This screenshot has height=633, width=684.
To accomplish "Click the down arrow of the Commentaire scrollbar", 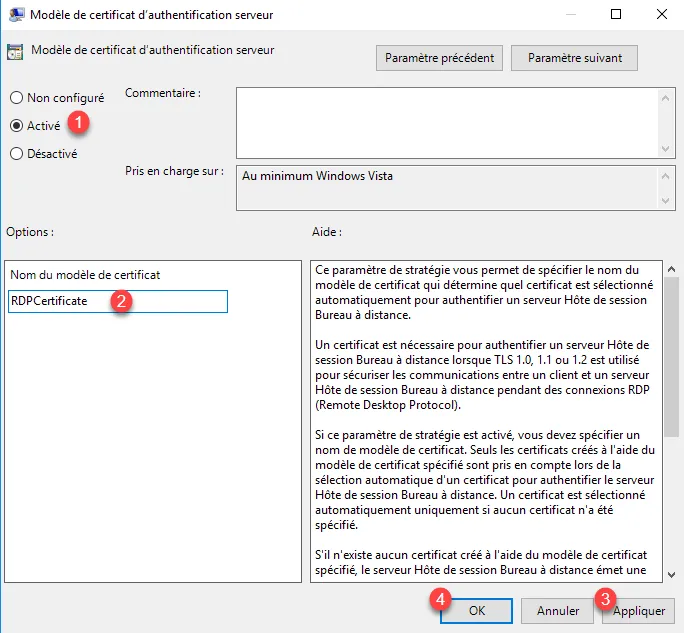I will click(667, 148).
